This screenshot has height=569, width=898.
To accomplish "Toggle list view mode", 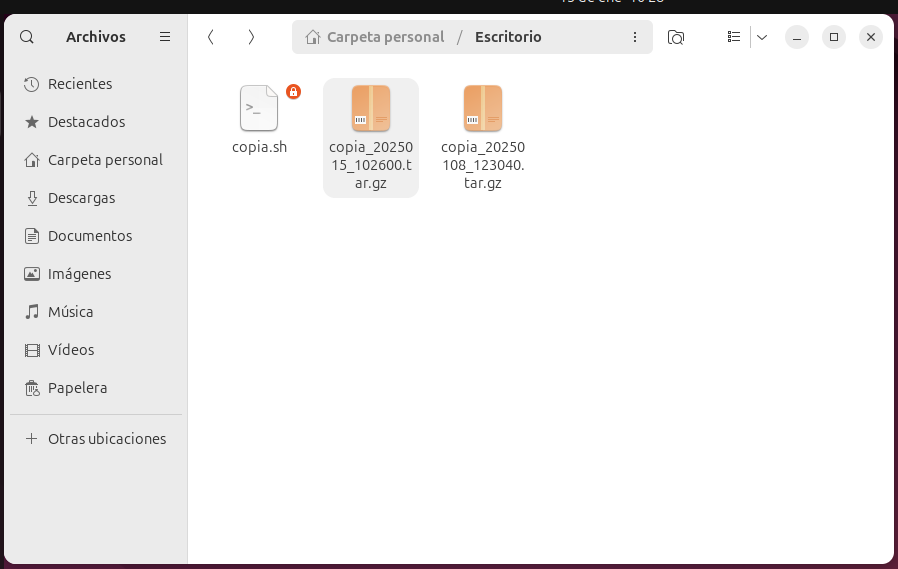I will [x=734, y=37].
